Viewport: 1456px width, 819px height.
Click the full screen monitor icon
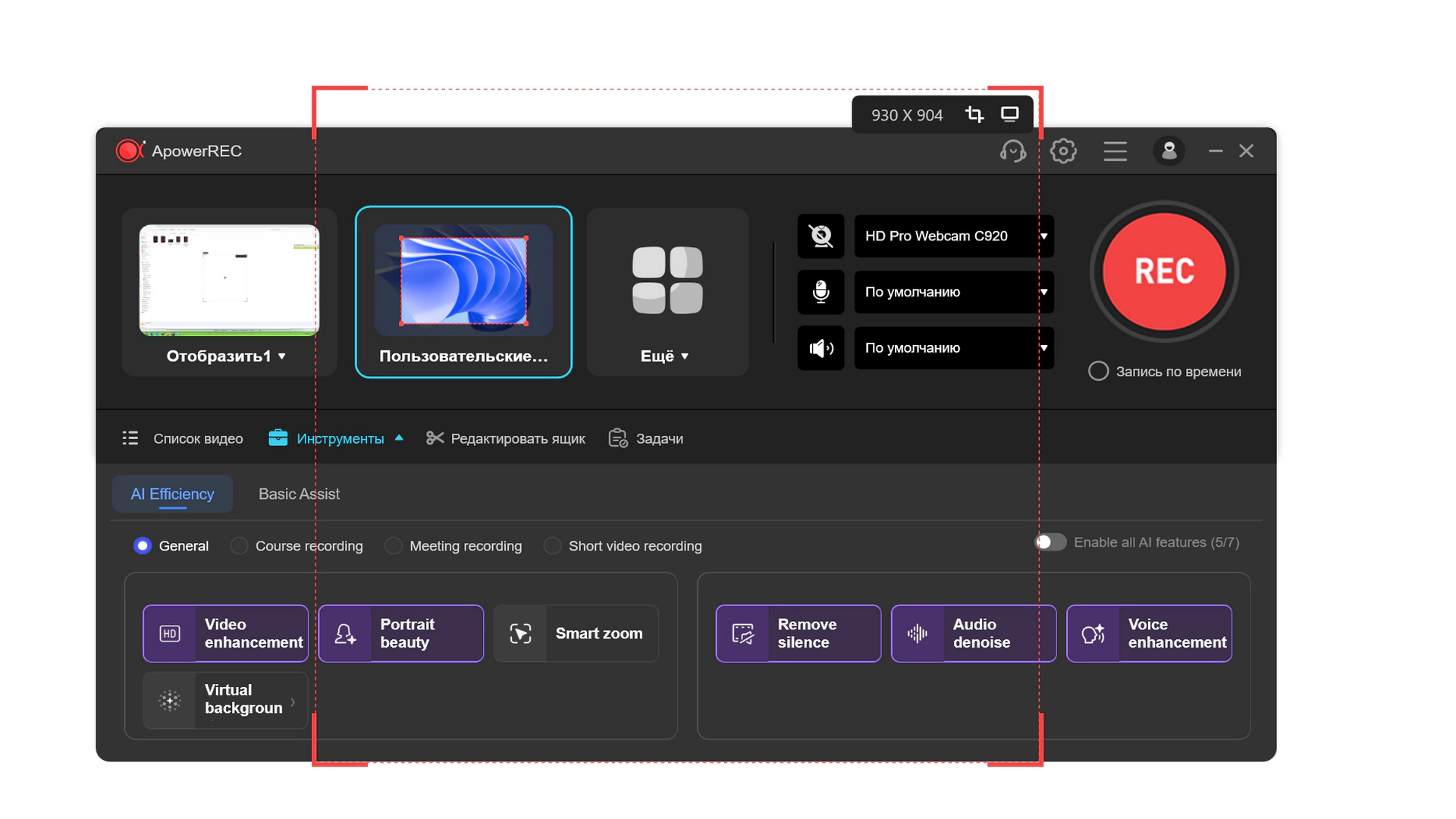[1009, 115]
